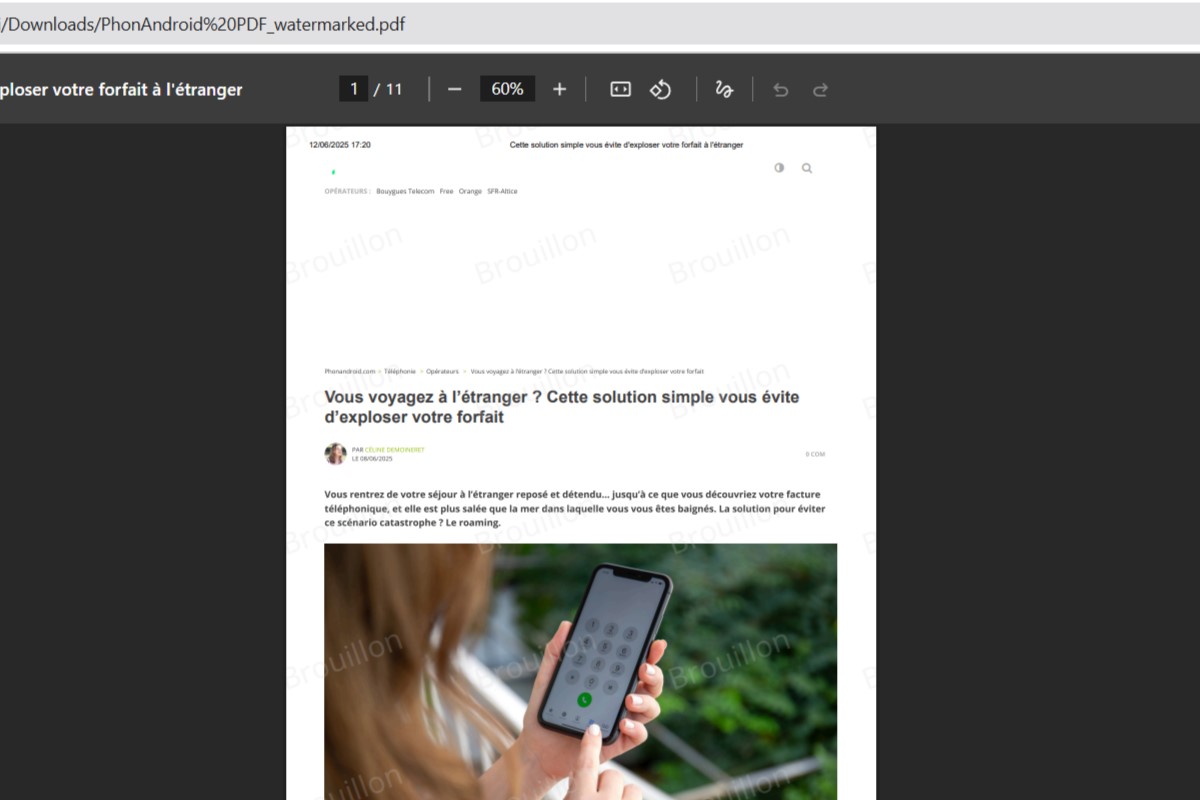Click the search magnifier on the page
The width and height of the screenshot is (1200, 800).
tap(807, 168)
